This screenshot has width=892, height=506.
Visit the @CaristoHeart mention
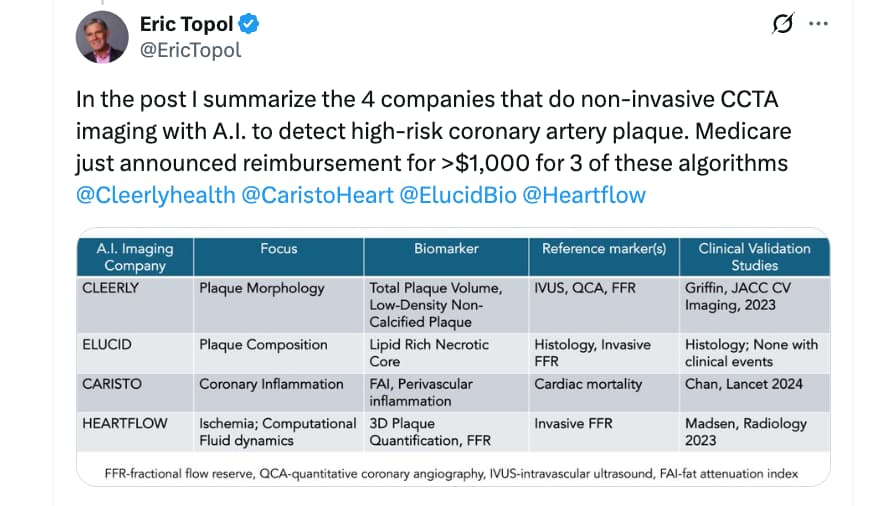pos(318,194)
